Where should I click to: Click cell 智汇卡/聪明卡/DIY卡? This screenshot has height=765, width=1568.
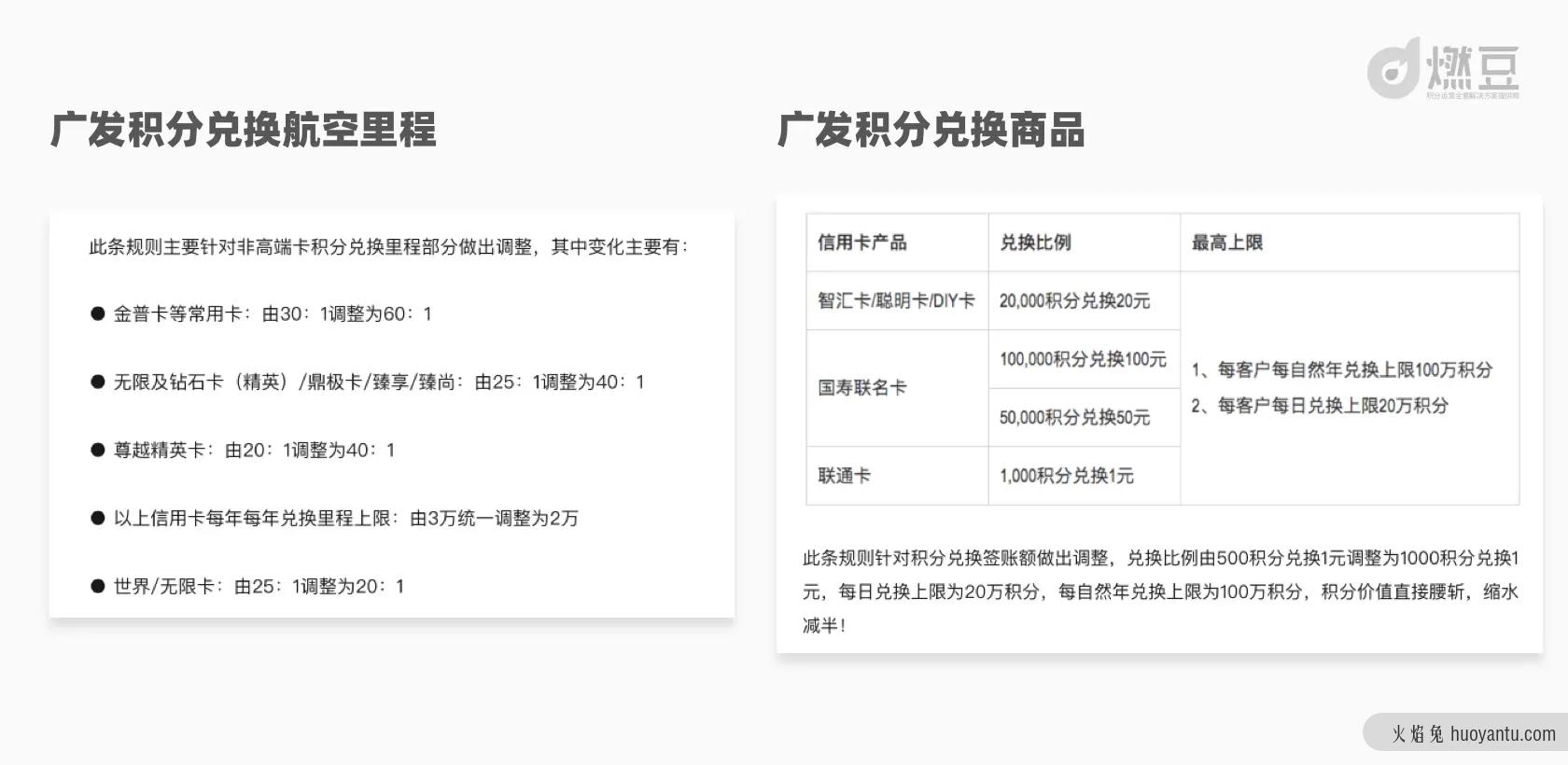click(896, 300)
